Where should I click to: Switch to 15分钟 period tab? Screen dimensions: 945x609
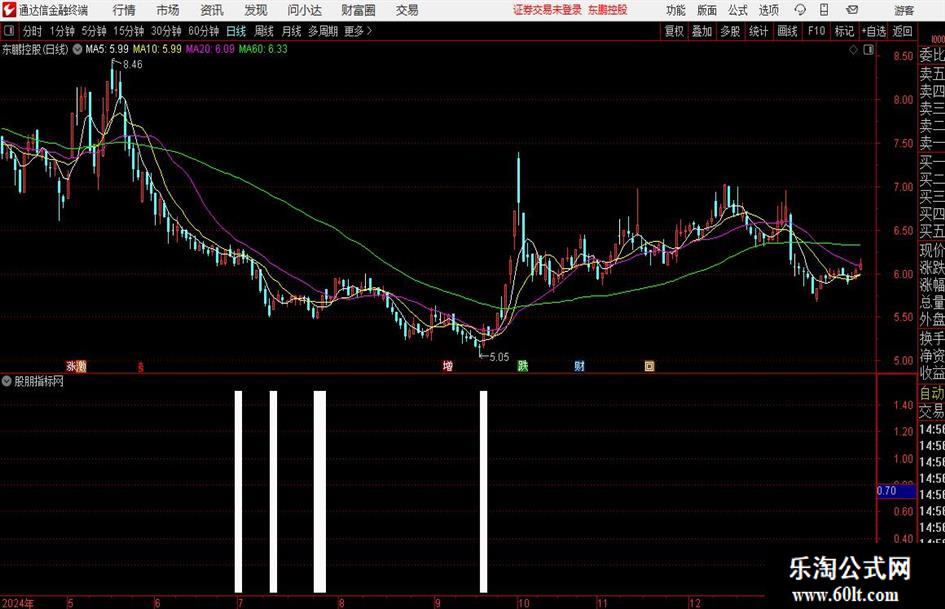129,31
